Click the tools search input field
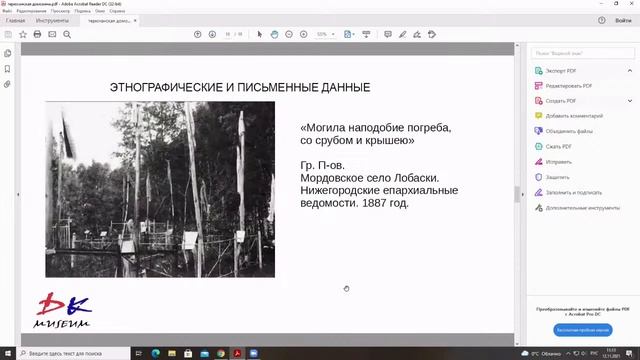Image resolution: width=640 pixels, height=360 pixels. tap(583, 53)
